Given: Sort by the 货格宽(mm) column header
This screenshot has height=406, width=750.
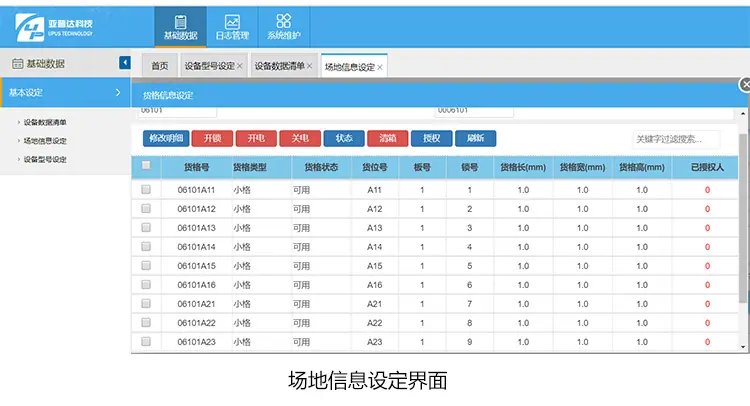Looking at the screenshot, I should pyautogui.click(x=583, y=167).
